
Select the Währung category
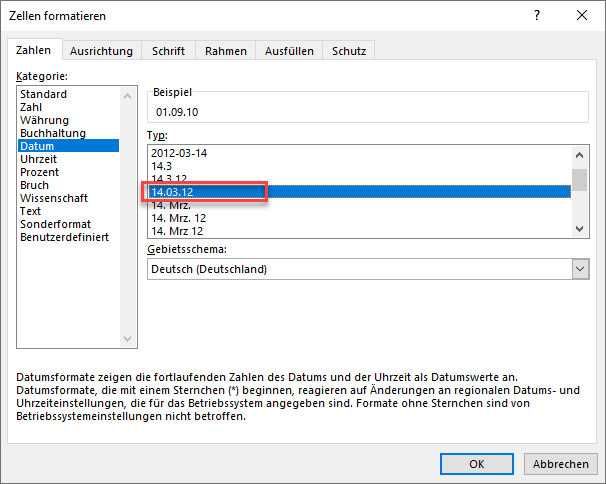point(68,120)
